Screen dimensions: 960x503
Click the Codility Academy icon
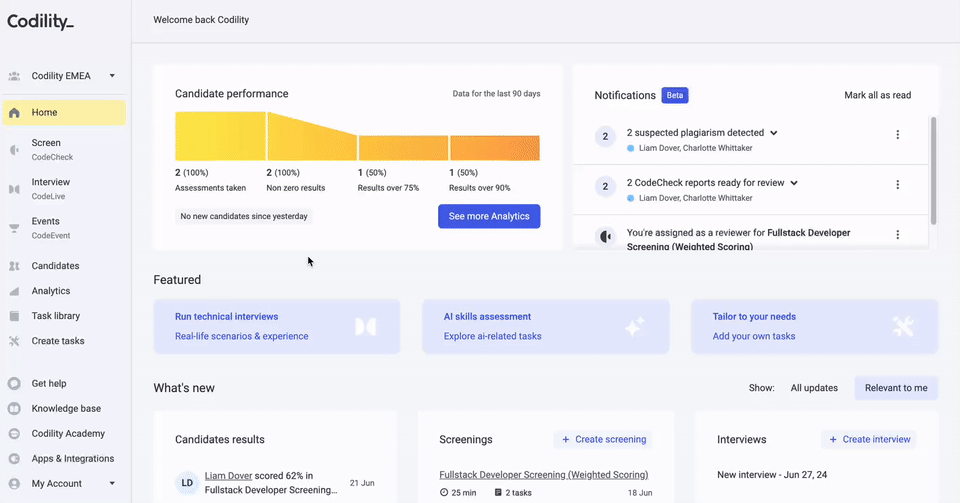tap(14, 434)
